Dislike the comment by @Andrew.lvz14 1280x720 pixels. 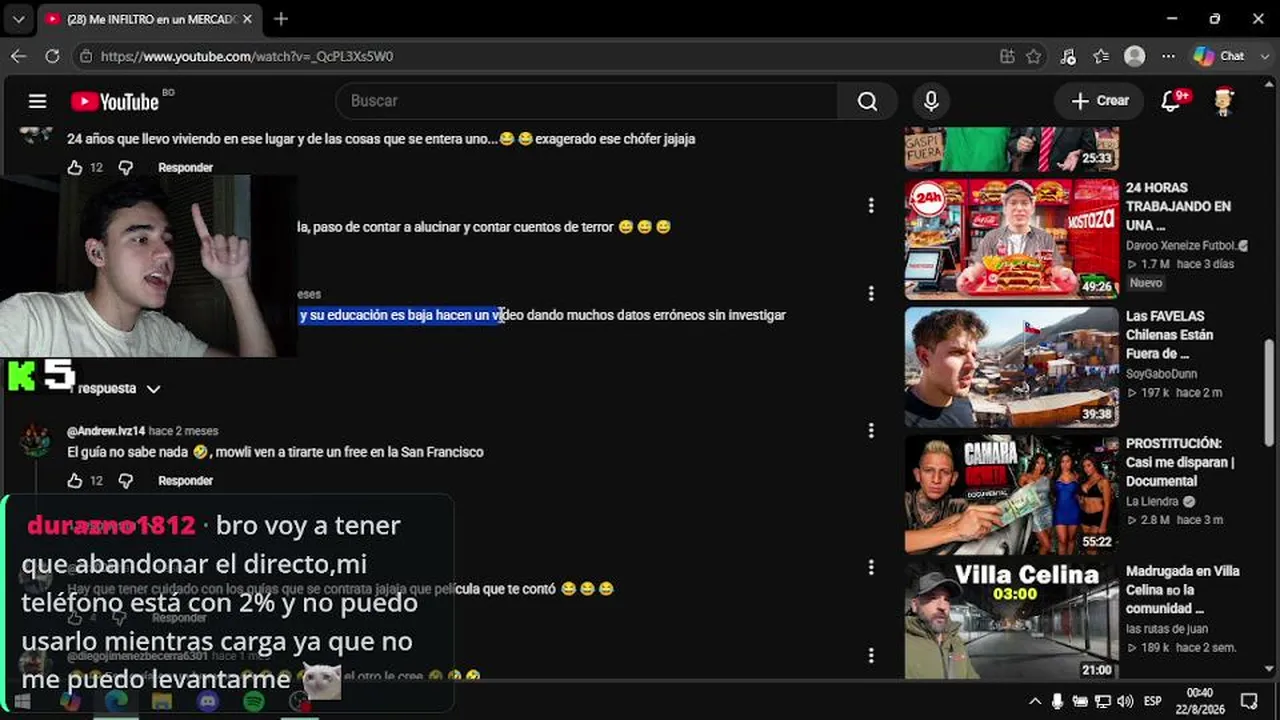point(125,481)
